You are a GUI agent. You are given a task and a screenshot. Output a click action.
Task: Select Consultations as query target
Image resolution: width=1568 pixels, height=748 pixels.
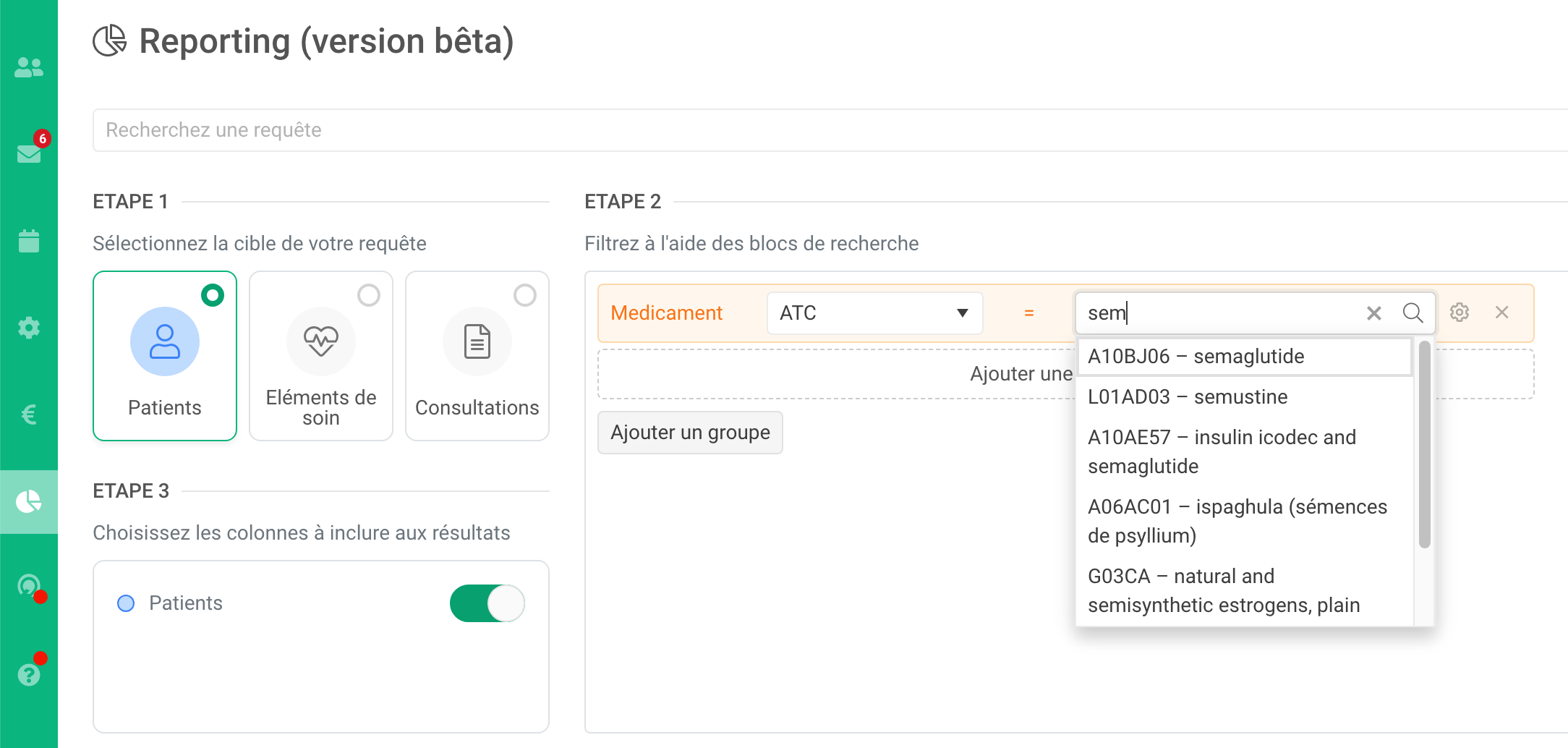[477, 356]
